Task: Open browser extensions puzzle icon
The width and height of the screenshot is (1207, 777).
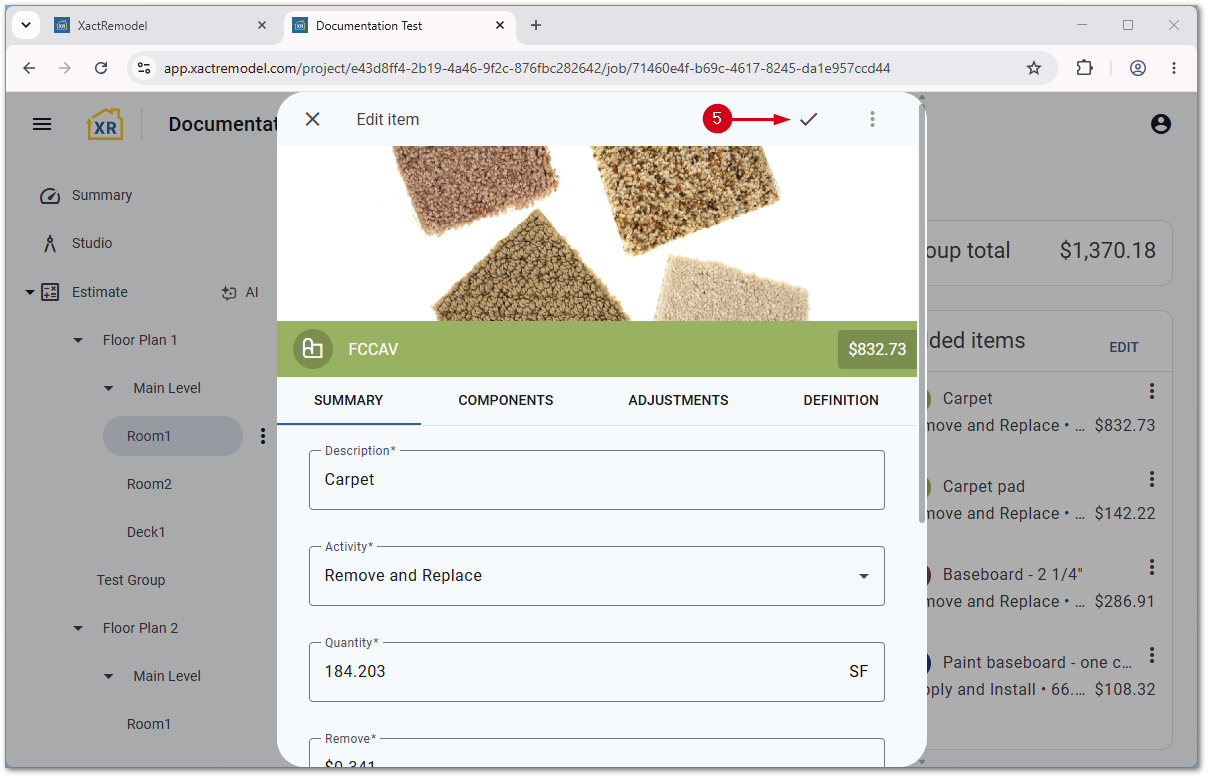Action: (1085, 68)
